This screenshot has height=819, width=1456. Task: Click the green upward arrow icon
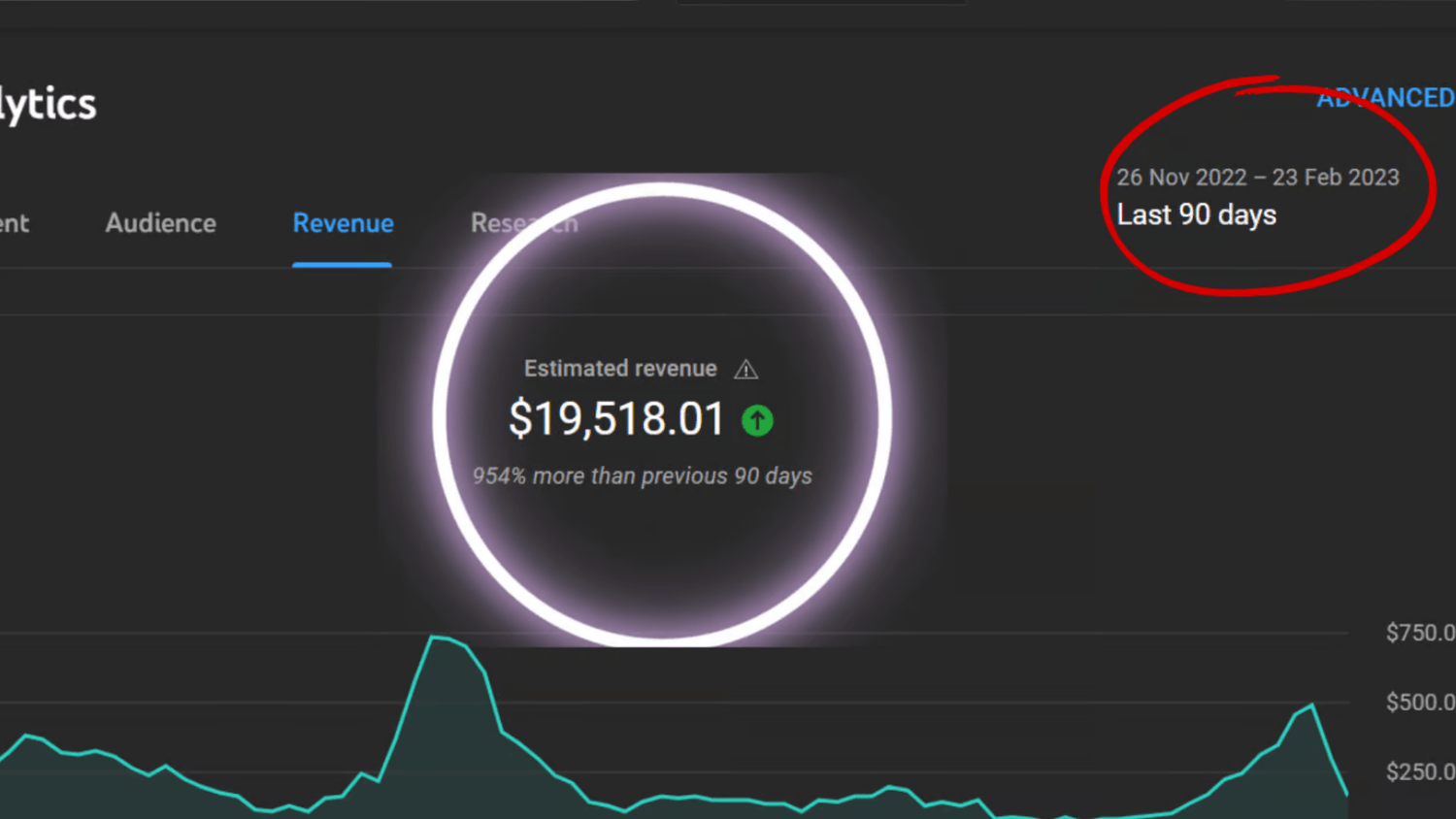tap(757, 420)
